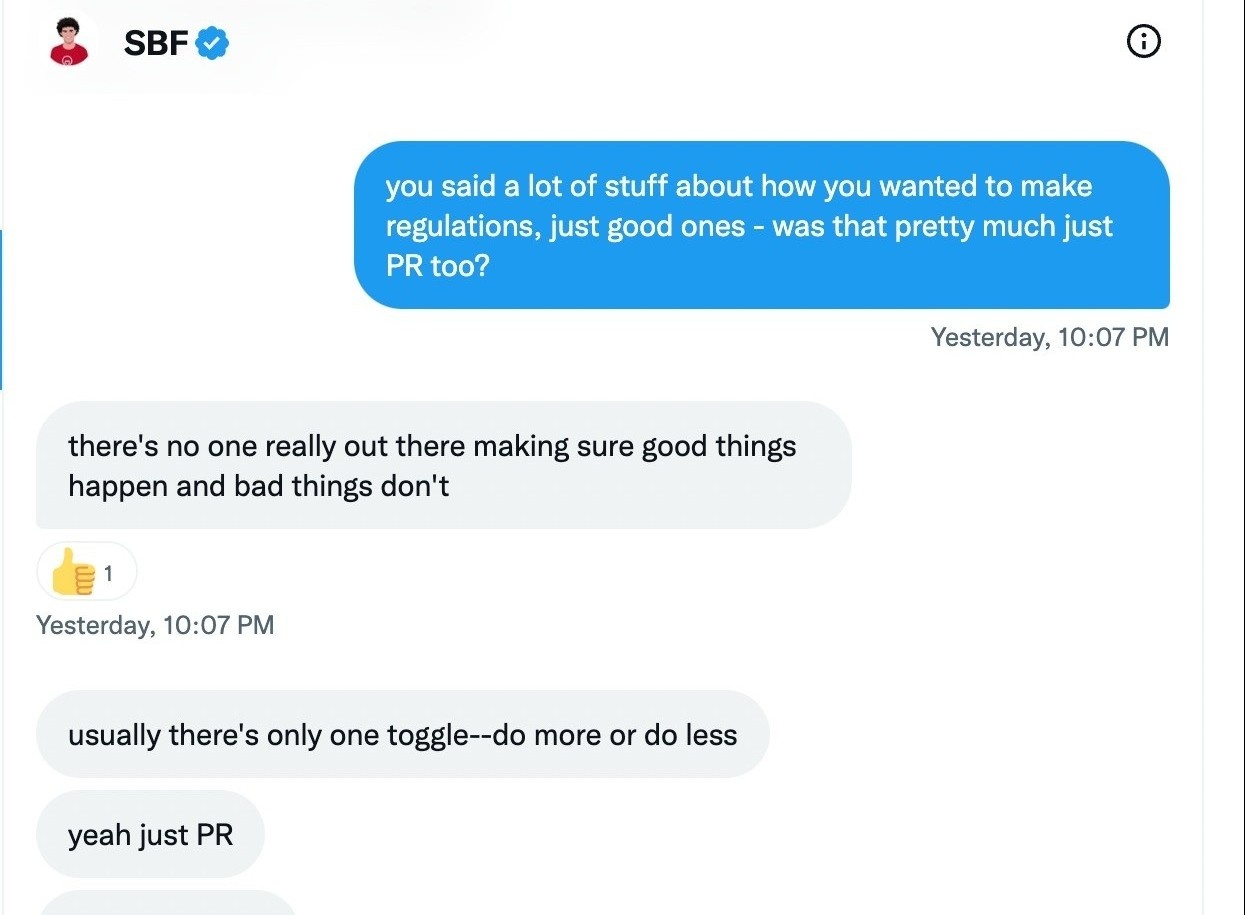Select the blue sent message bubble

click(x=761, y=225)
